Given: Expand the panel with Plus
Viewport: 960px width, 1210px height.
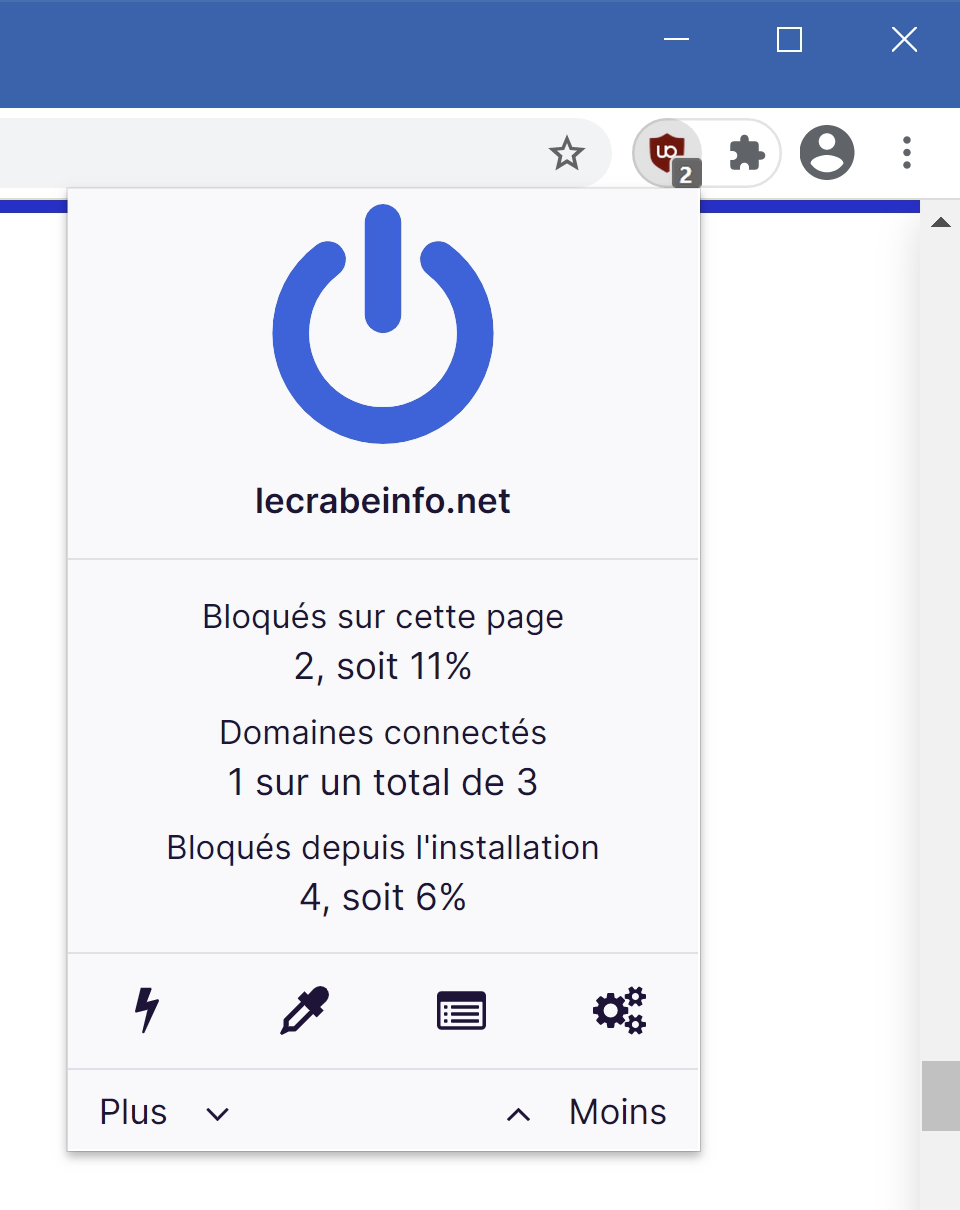Looking at the screenshot, I should point(165,1112).
